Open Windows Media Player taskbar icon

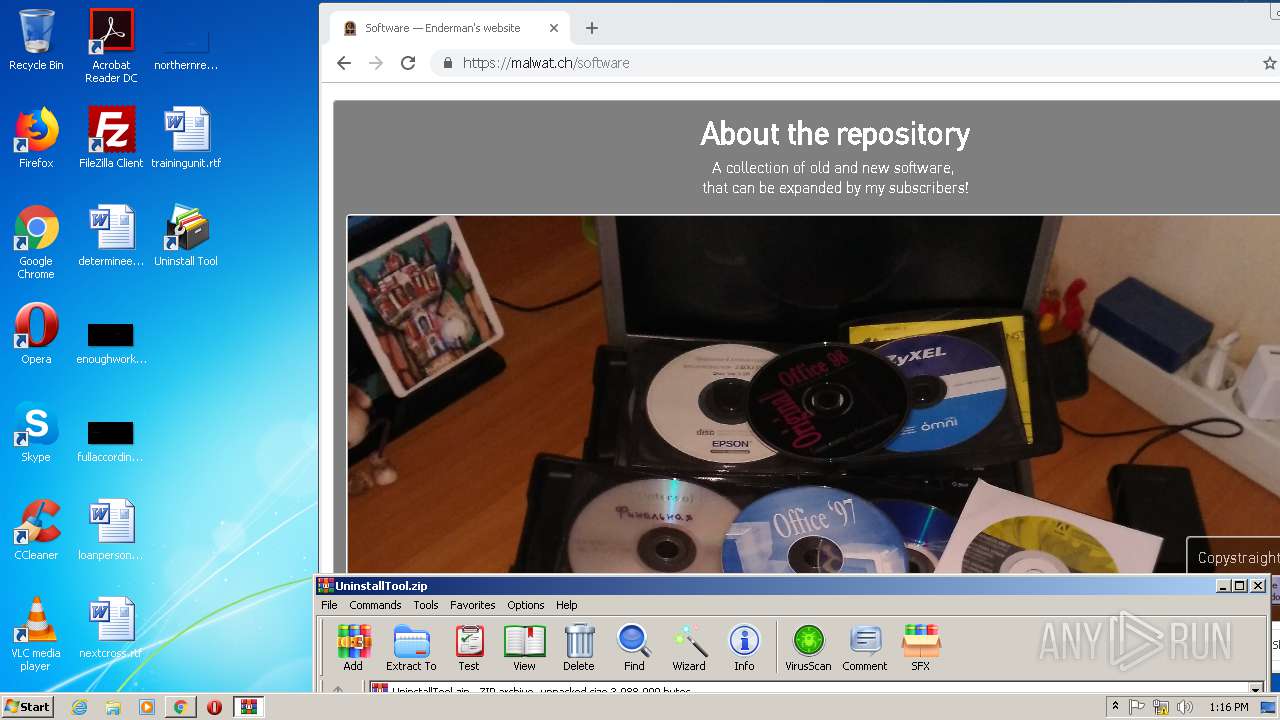tap(147, 707)
